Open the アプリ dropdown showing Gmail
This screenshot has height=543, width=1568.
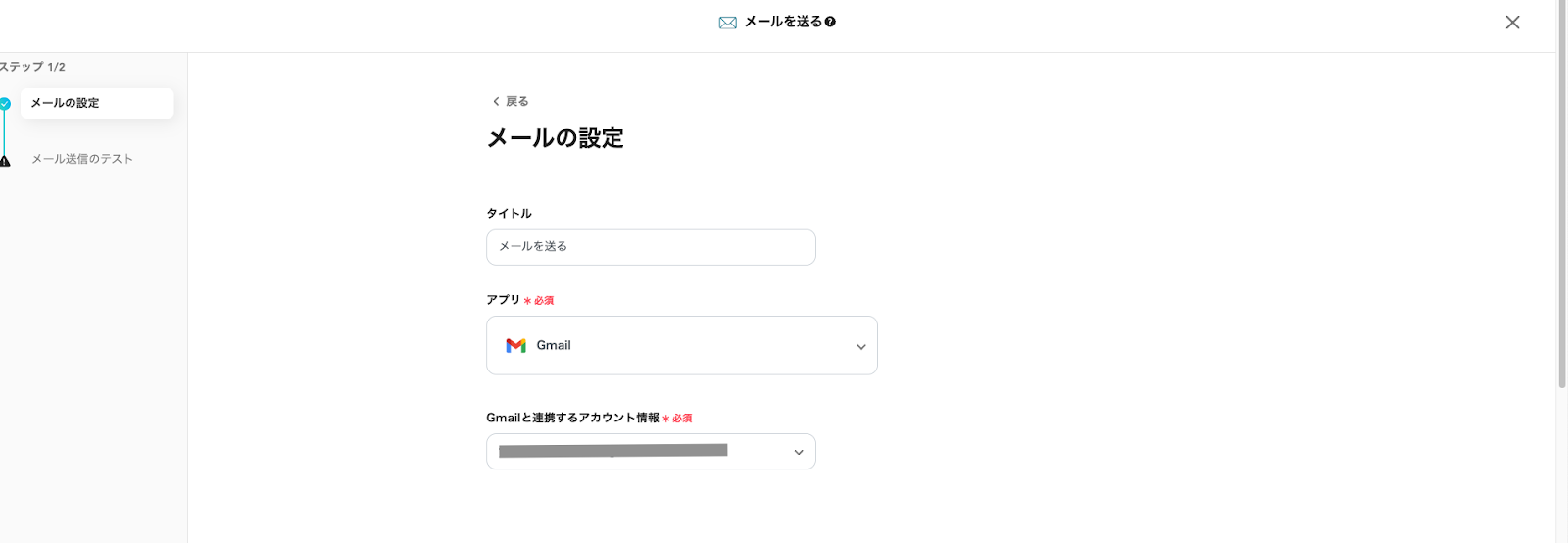[681, 345]
